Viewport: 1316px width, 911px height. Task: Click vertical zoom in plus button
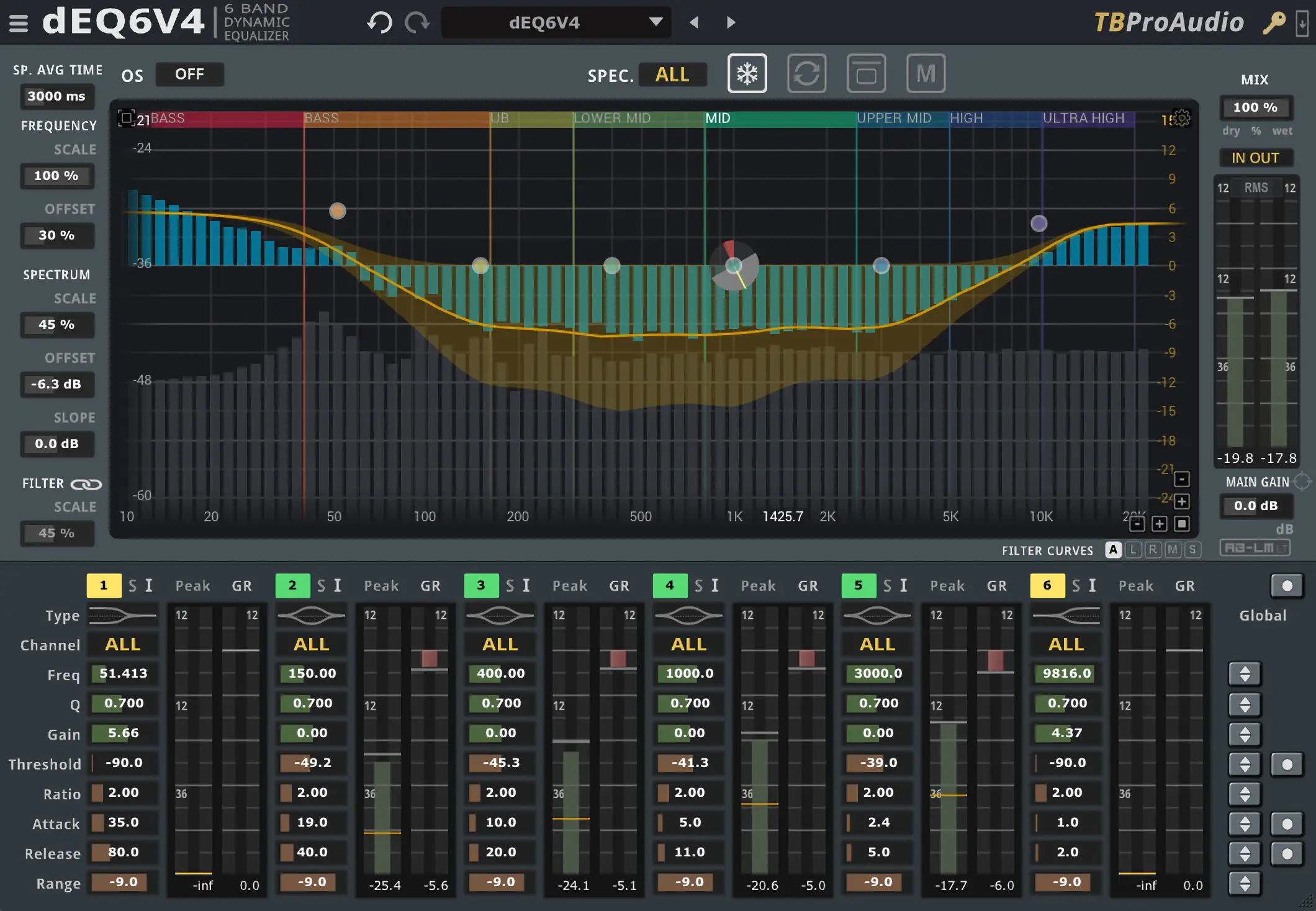(x=1182, y=501)
